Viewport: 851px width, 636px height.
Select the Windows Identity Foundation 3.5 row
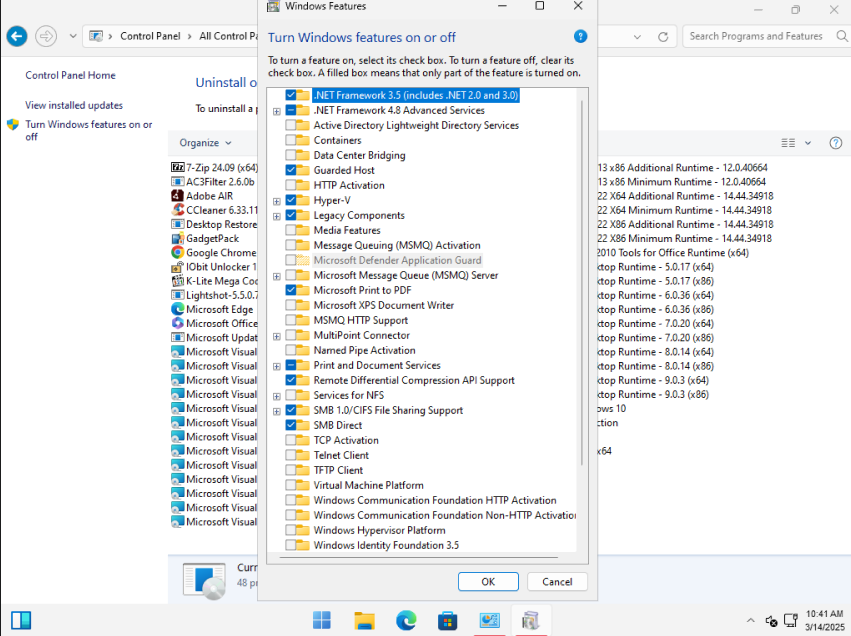[x=386, y=545]
